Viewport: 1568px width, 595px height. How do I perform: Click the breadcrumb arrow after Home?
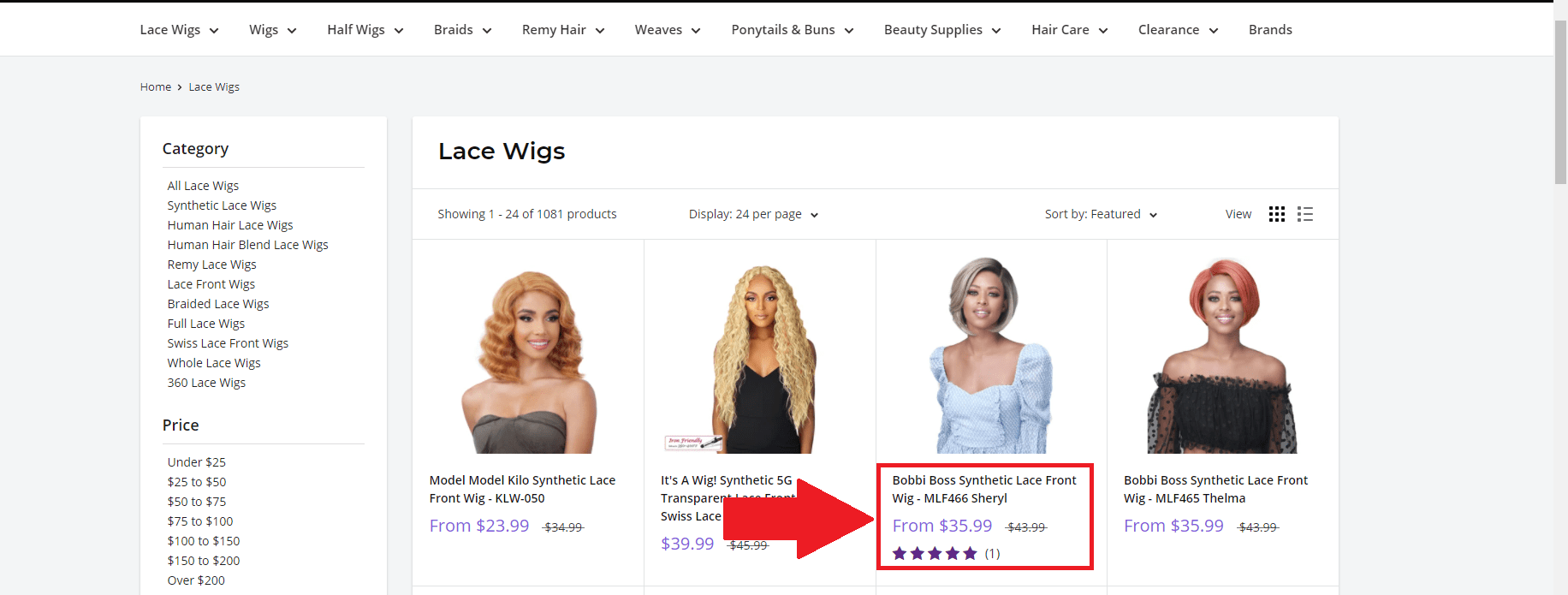click(180, 87)
